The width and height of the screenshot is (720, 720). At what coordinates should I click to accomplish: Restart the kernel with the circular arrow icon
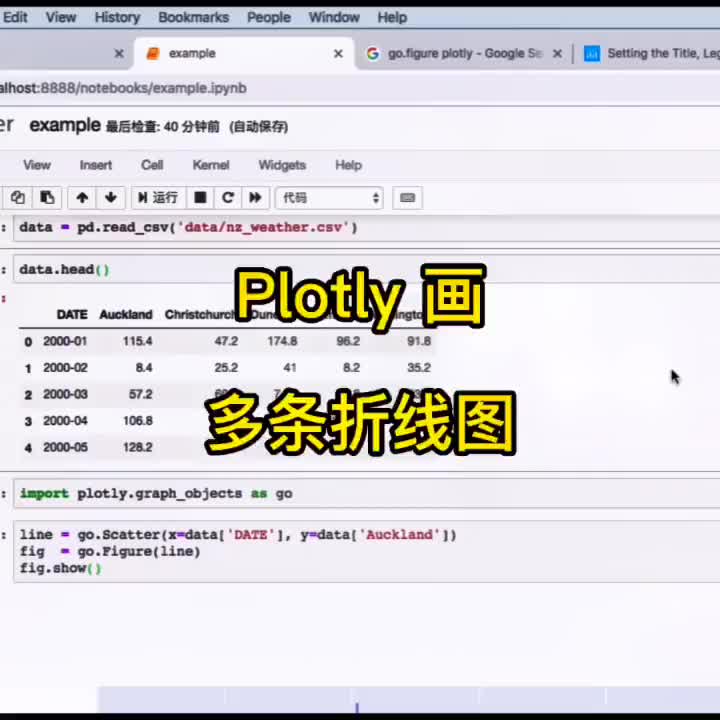tap(228, 197)
